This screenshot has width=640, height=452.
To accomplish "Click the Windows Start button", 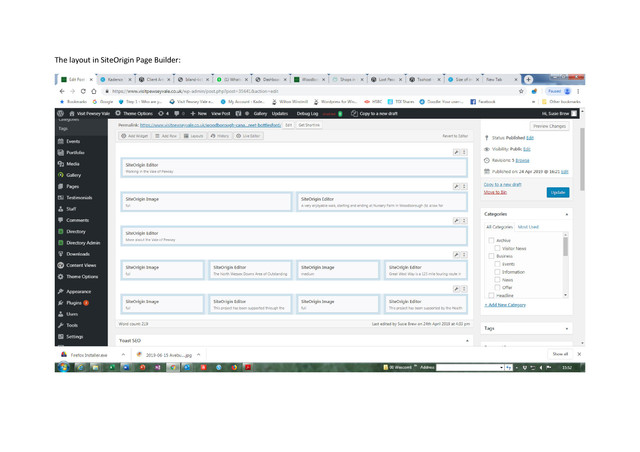I will pyautogui.click(x=63, y=367).
